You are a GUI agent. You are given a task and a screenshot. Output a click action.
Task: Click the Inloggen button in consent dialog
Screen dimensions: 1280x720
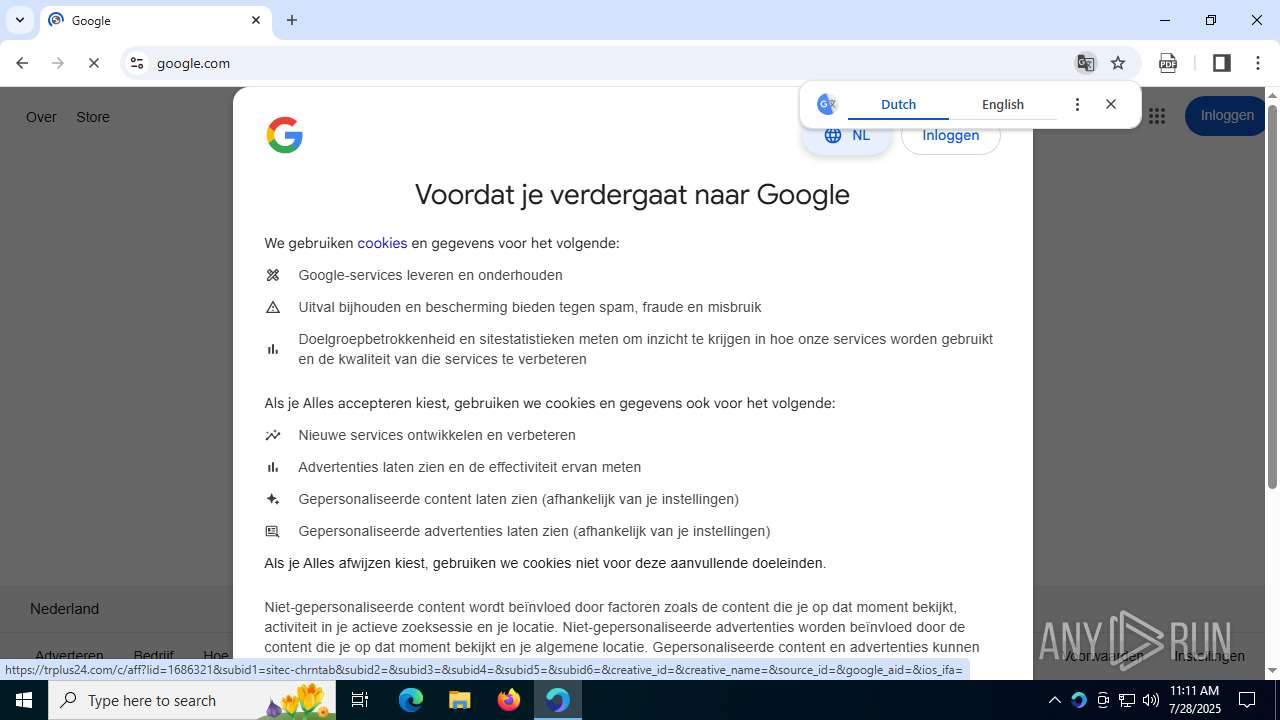[x=951, y=135]
